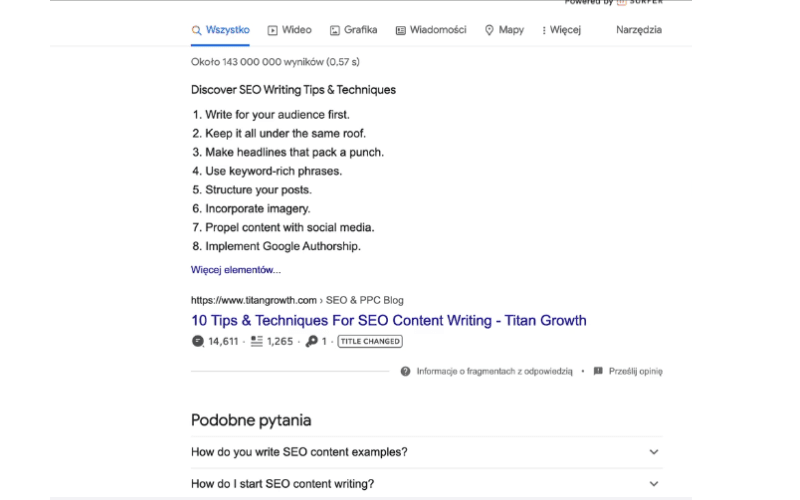This screenshot has width=800, height=500.
Task: Click the "Podobne pytania" heading
Action: (x=251, y=420)
